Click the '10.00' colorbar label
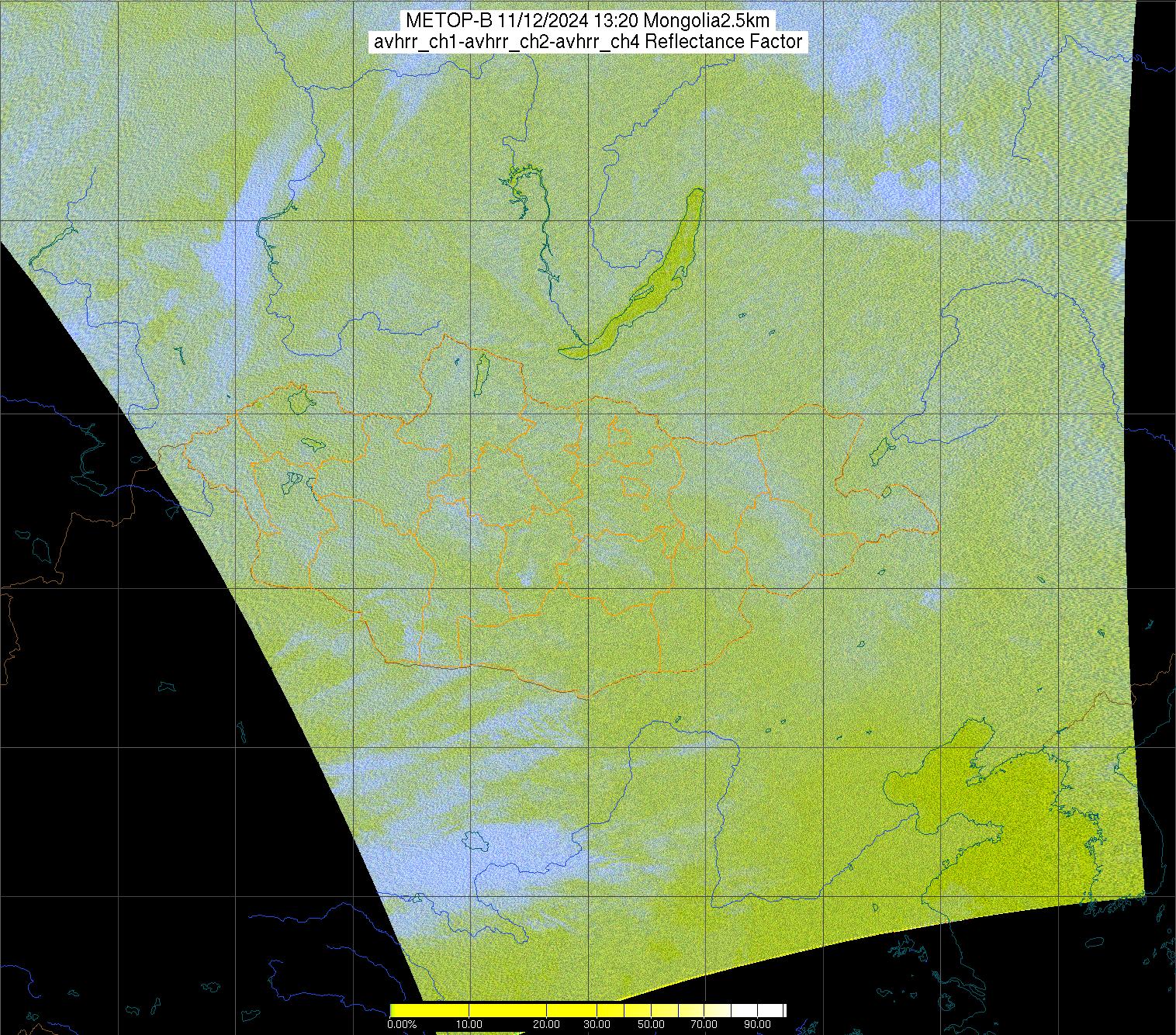The image size is (1176, 1035). click(470, 1024)
